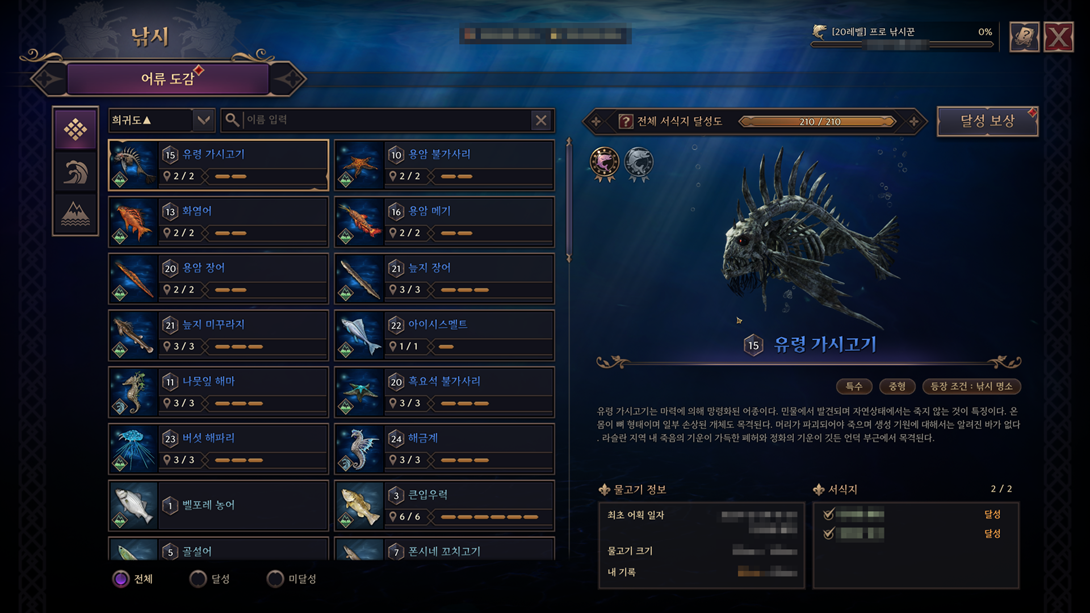The height and width of the screenshot is (613, 1090).
Task: Open the help question-mark icon at top right
Action: tap(1024, 37)
